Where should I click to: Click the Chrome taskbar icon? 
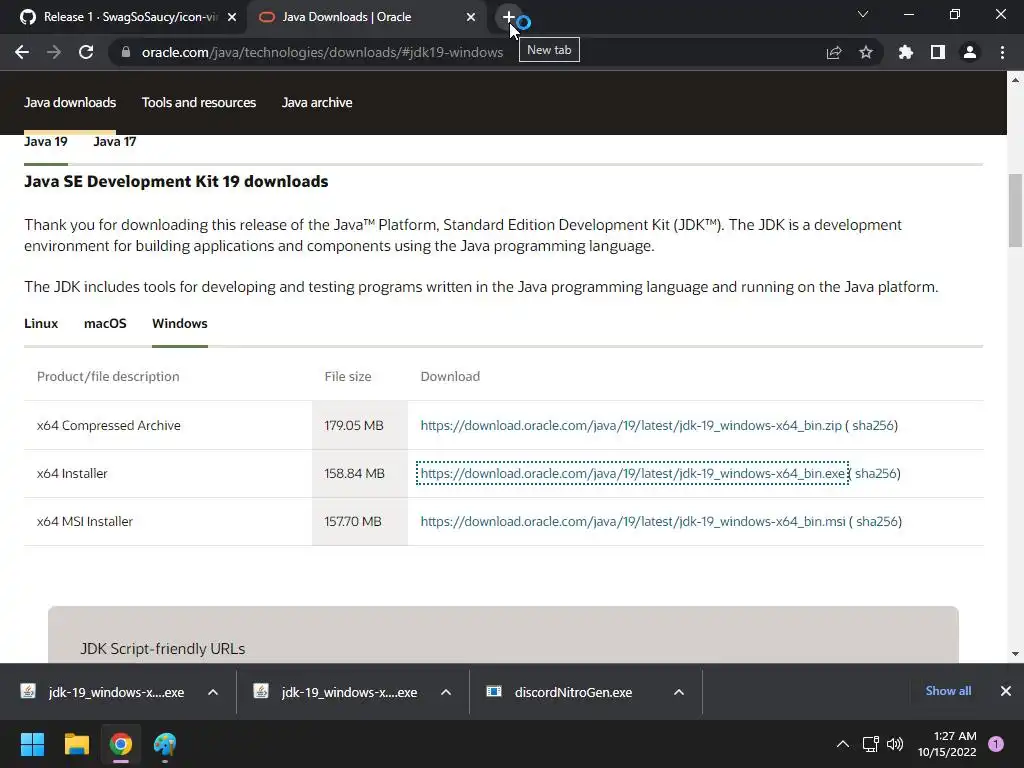(x=121, y=744)
